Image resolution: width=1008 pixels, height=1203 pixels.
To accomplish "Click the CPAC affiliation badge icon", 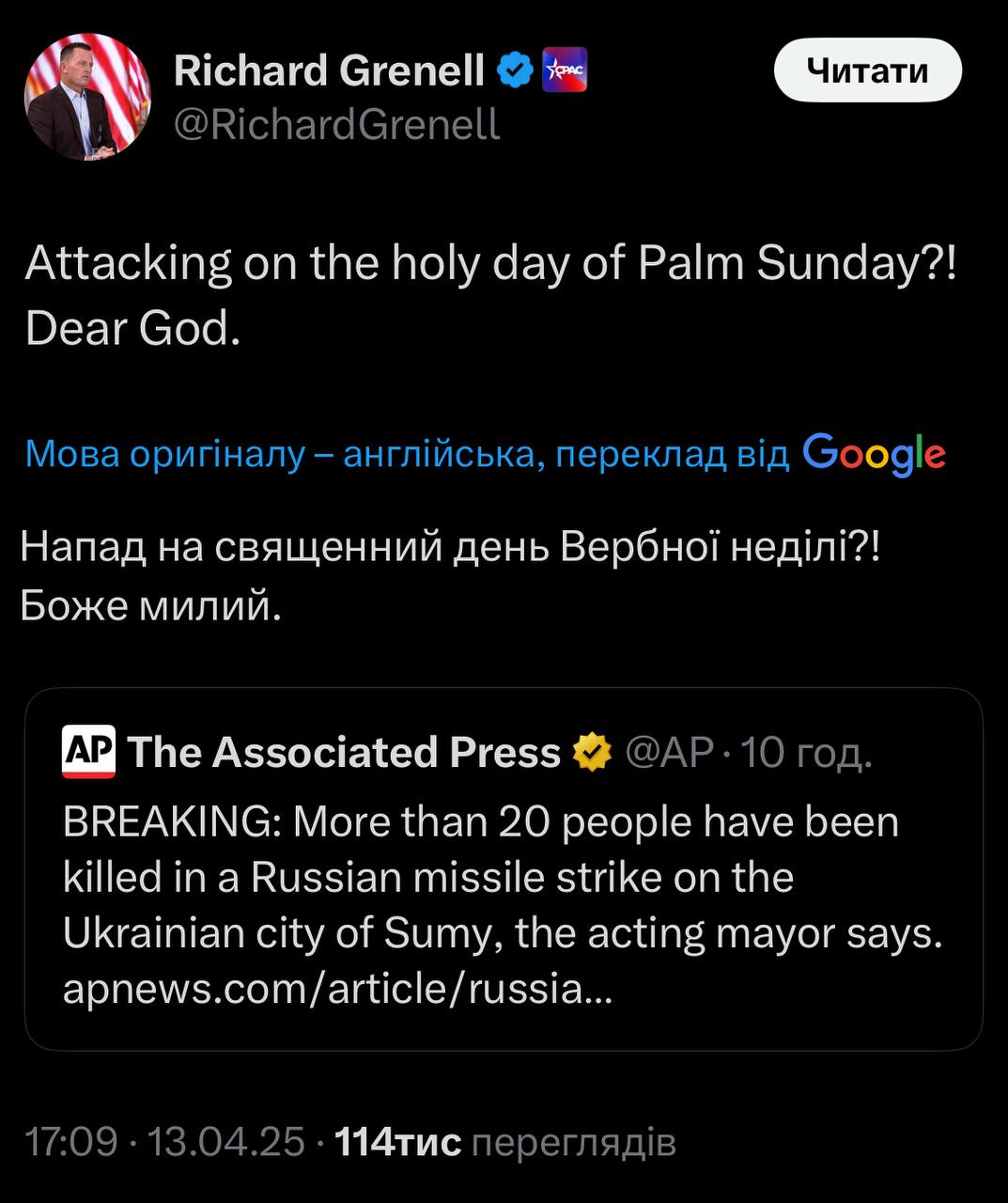I will pos(565,70).
